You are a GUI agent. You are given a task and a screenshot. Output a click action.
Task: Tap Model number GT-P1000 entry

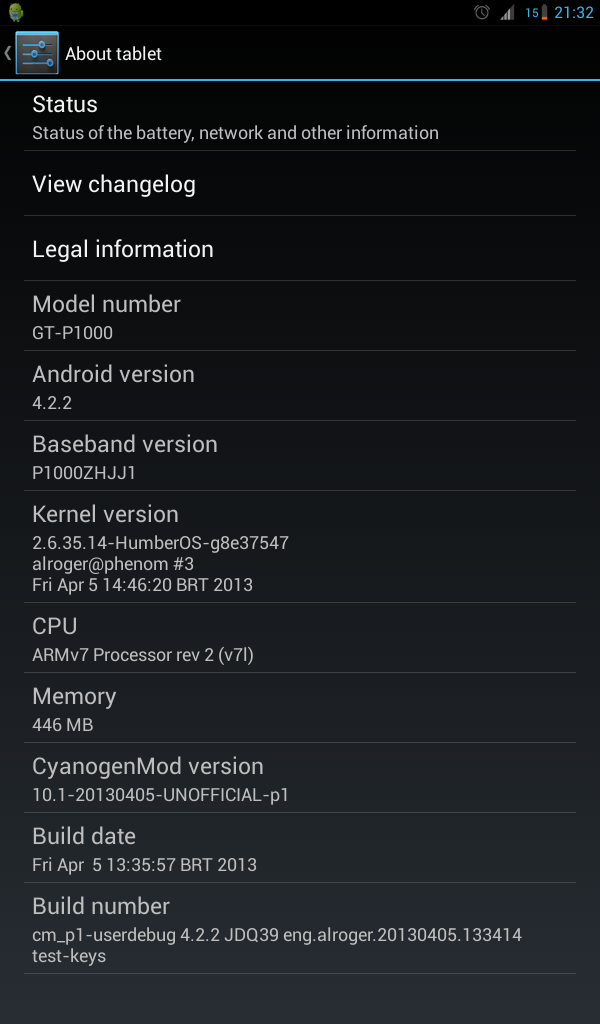[x=300, y=316]
